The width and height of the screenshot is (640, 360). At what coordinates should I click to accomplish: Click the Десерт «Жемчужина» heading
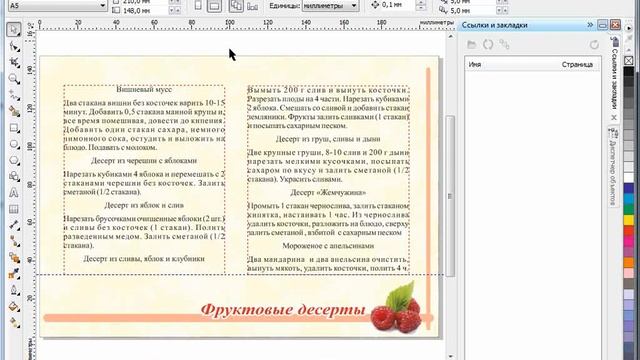328,193
